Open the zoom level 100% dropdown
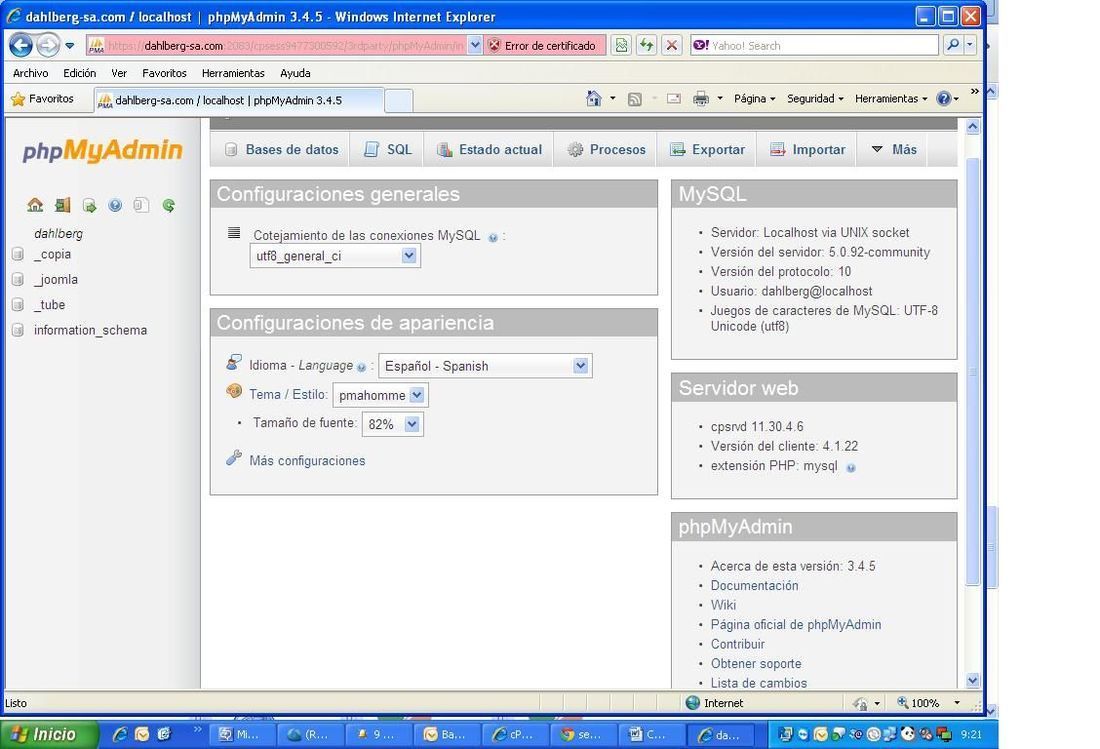Screen dimensions: 1100x749 [957, 703]
